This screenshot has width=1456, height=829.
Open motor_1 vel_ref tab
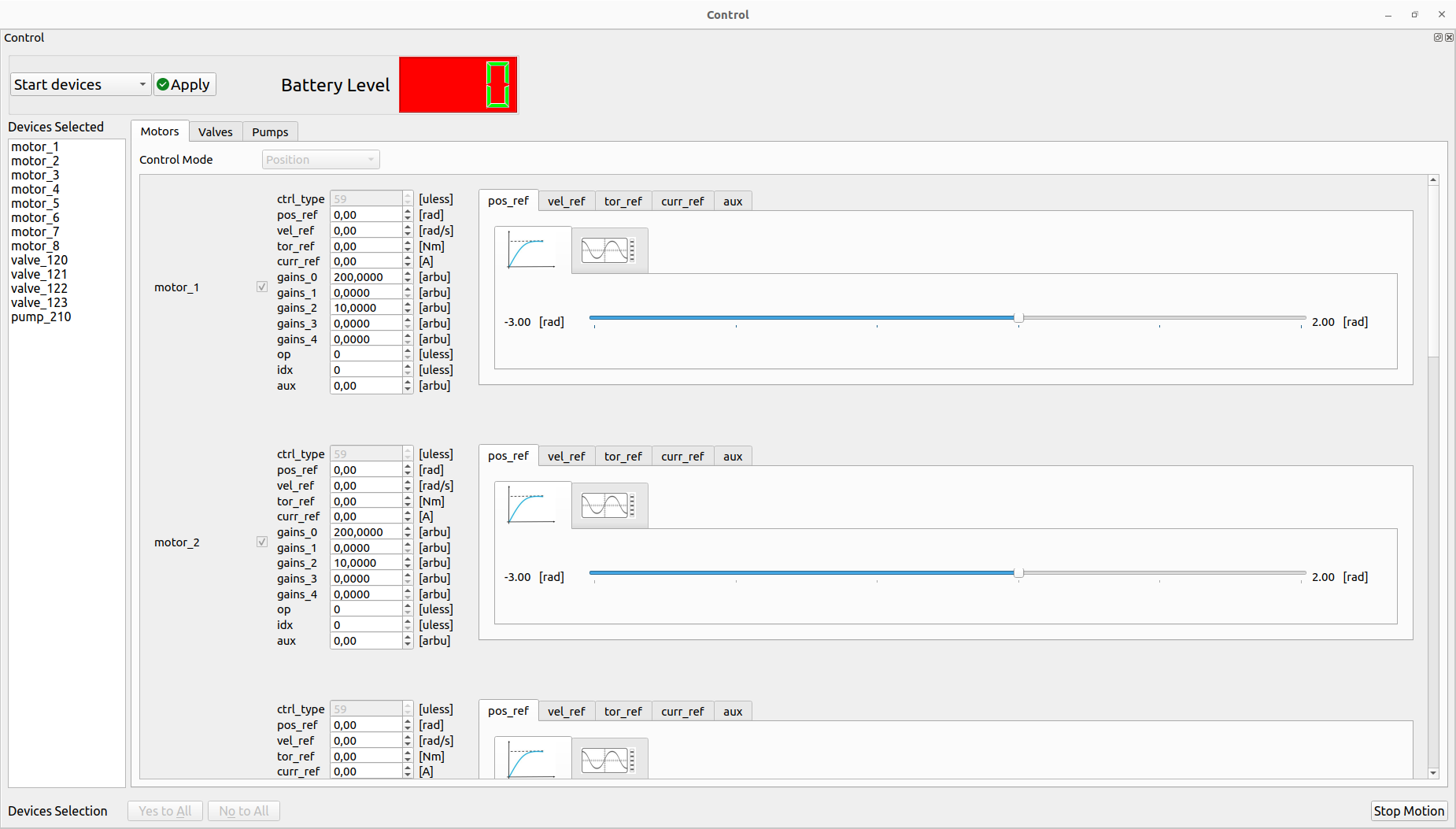pos(567,202)
